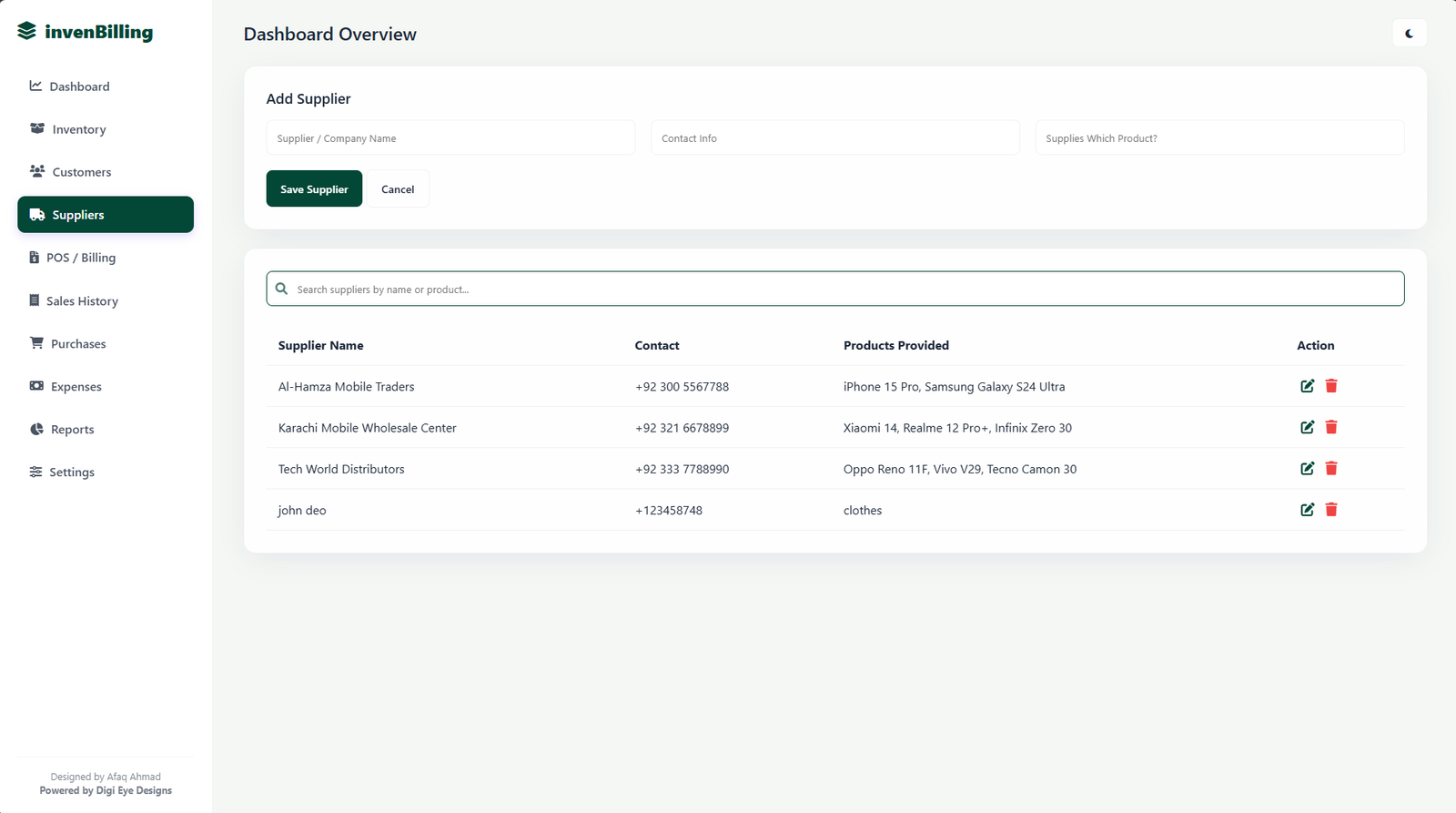Viewport: 1456px width, 813px height.
Task: Focus the Supplier / Company Name field
Action: pyautogui.click(x=450, y=138)
